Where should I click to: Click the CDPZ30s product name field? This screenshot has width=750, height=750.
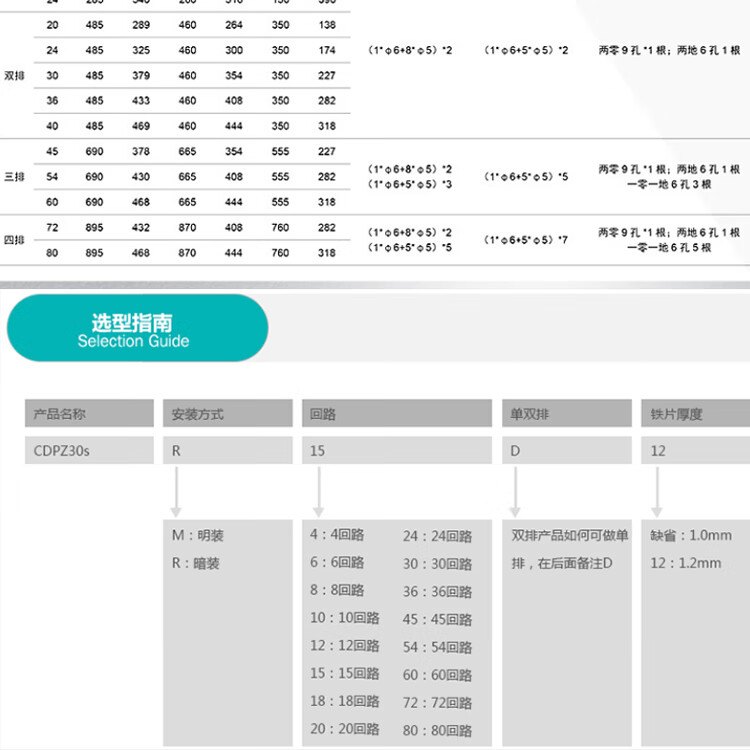point(89,450)
